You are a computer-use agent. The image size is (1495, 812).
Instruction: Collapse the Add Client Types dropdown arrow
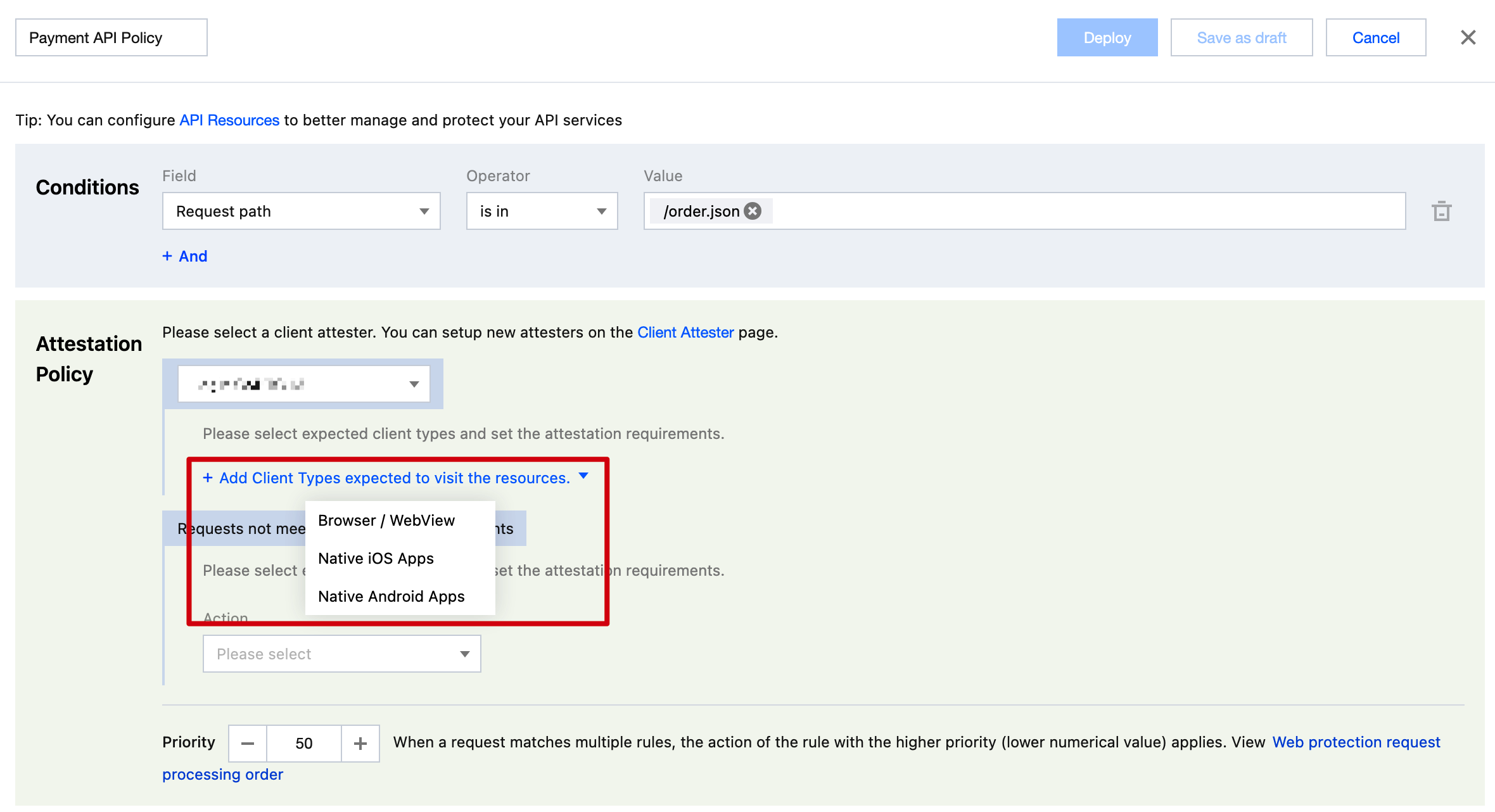(584, 478)
